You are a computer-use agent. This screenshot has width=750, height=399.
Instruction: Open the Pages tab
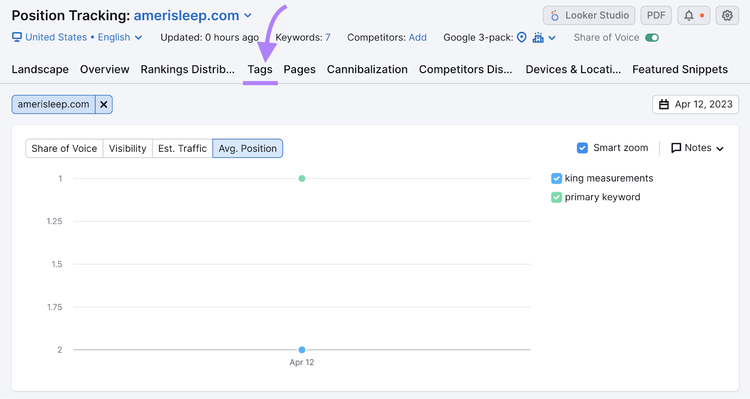click(299, 69)
